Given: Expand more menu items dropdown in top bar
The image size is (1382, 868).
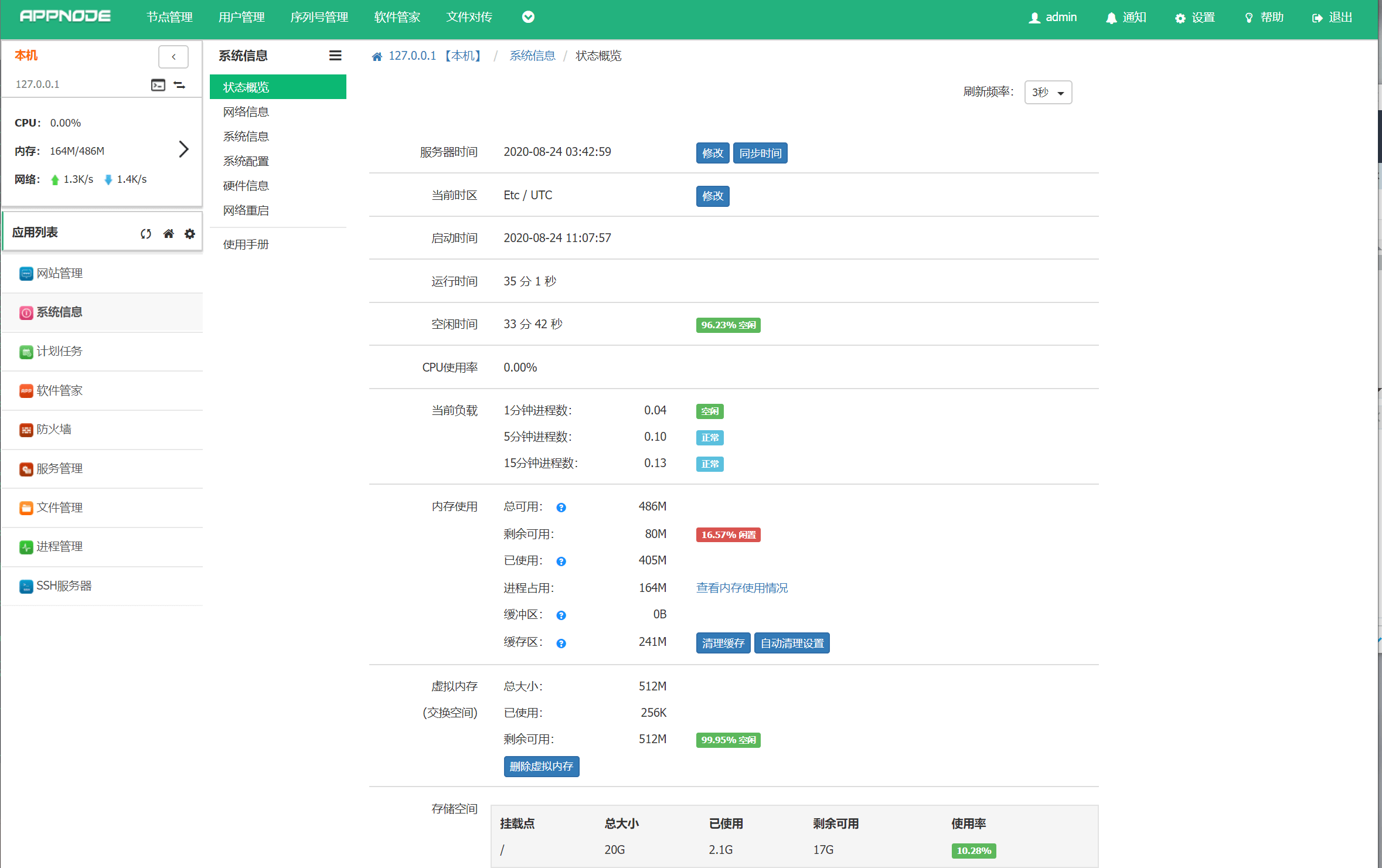Looking at the screenshot, I should click(x=528, y=17).
